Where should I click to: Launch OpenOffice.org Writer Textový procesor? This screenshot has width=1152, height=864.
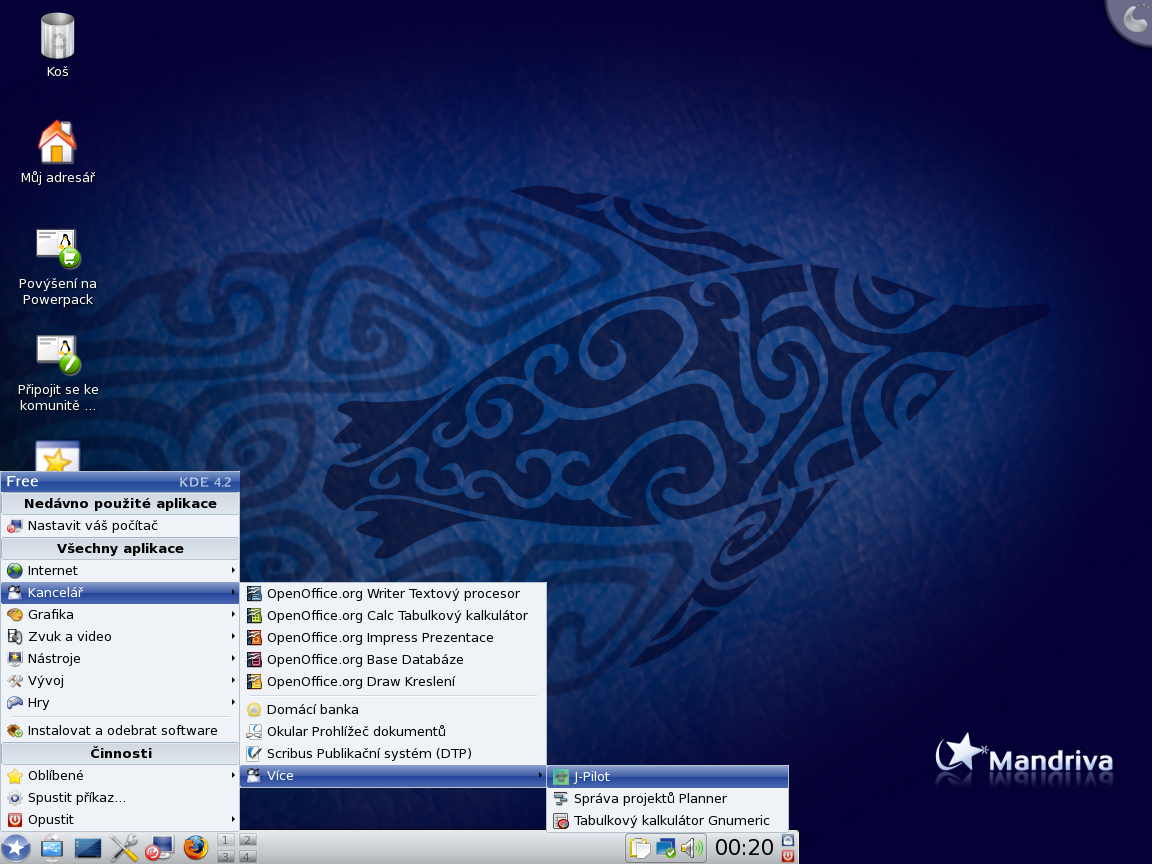tap(394, 593)
